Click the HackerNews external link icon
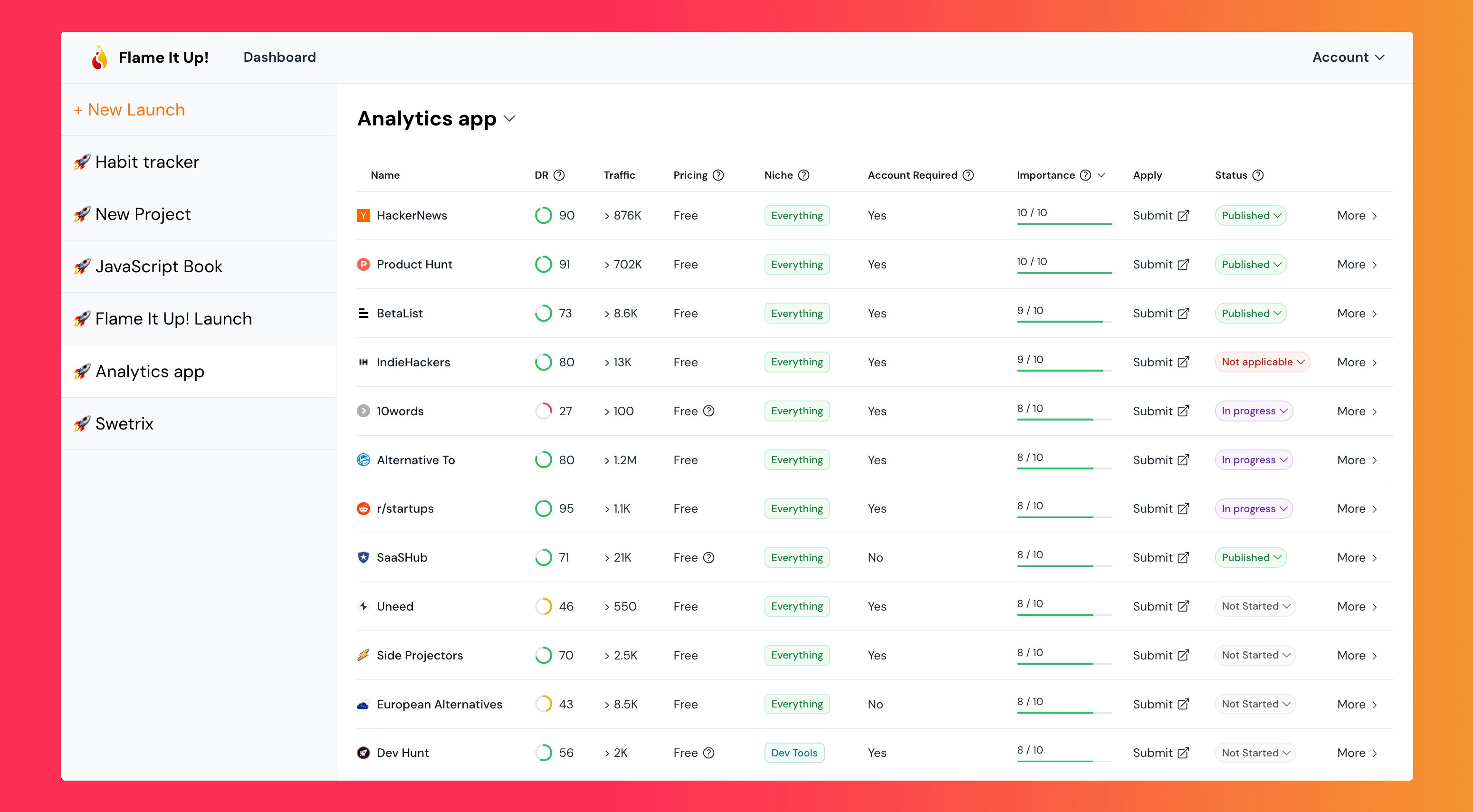 pos(1184,216)
